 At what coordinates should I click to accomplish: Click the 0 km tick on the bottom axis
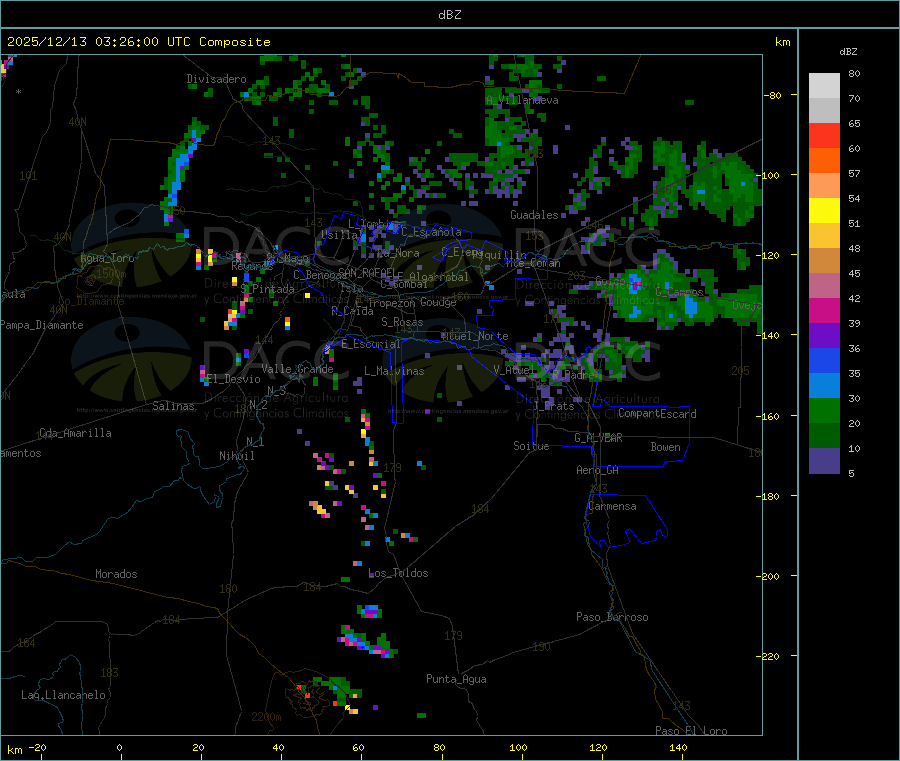[119, 747]
